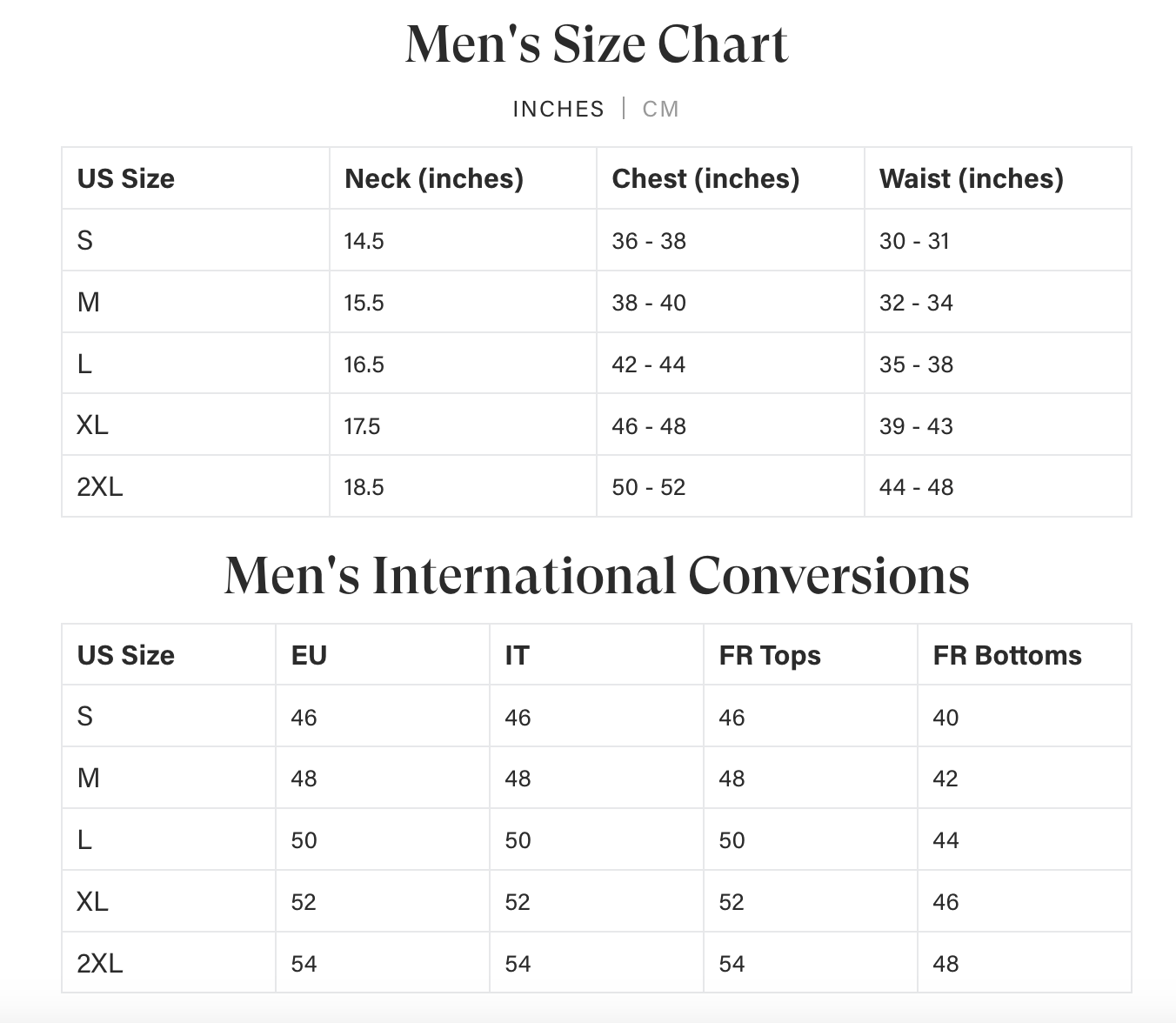Click the S FR Bottoms value 40

(945, 718)
